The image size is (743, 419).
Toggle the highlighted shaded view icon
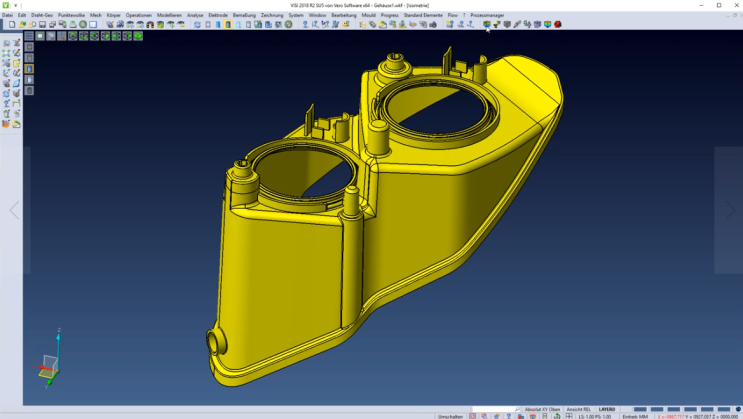point(228,24)
